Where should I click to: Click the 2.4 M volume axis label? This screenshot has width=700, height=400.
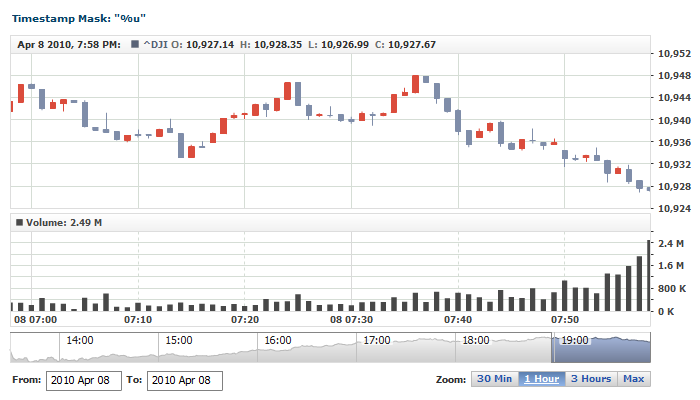point(670,244)
